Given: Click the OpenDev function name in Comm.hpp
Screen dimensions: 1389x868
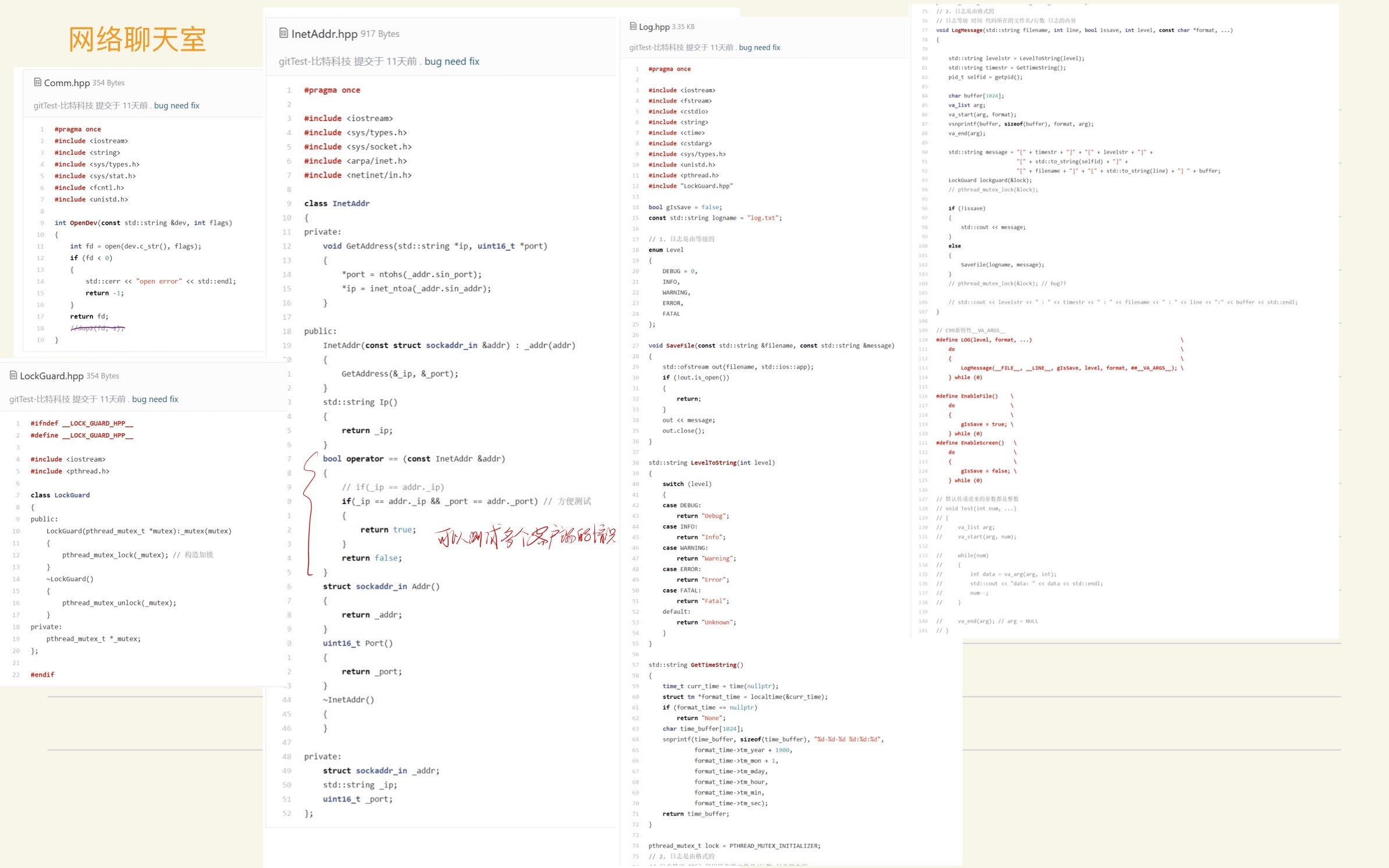Looking at the screenshot, I should [x=83, y=222].
